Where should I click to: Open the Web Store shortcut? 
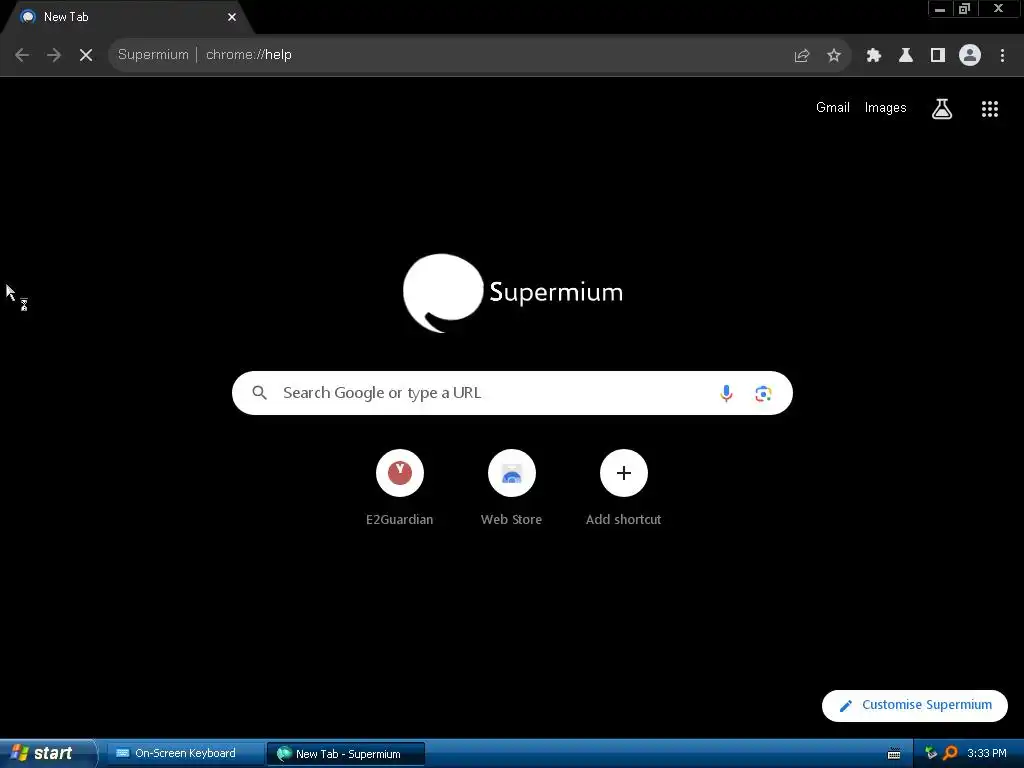click(x=511, y=487)
